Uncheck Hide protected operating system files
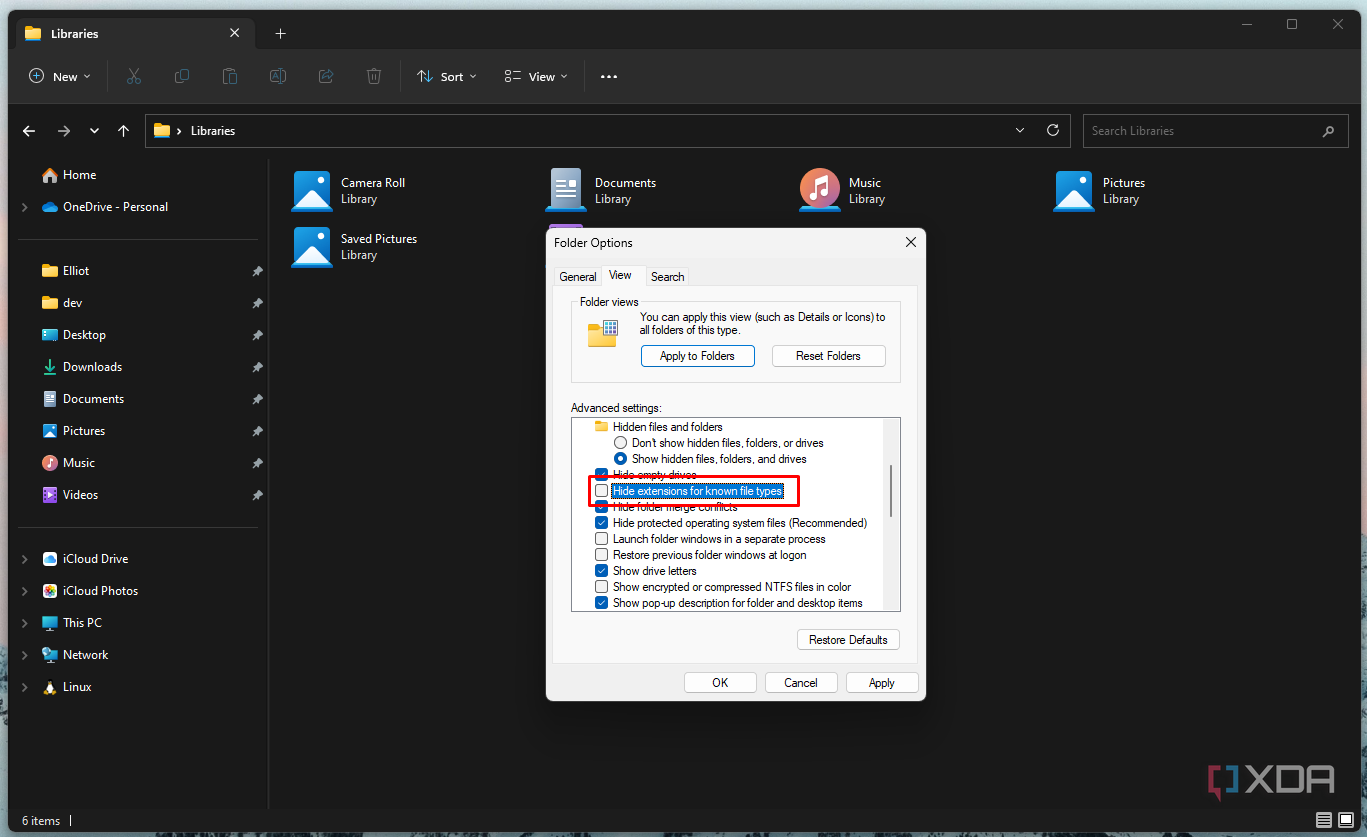 601,523
